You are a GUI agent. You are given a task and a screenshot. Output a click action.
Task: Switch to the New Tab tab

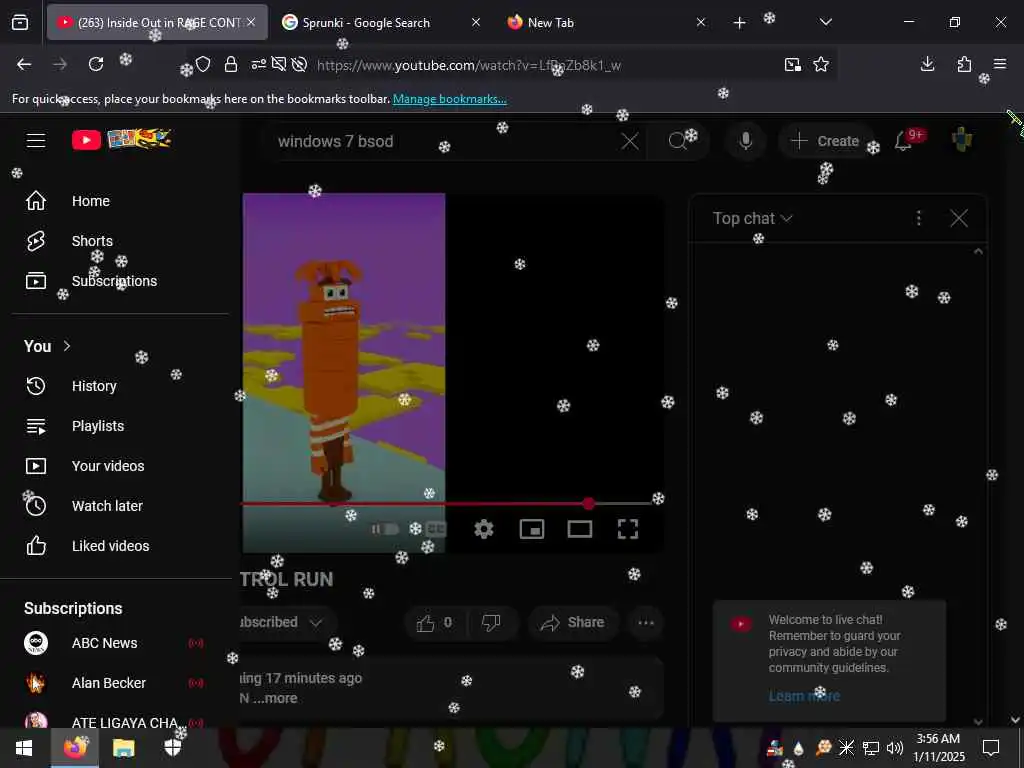point(606,23)
